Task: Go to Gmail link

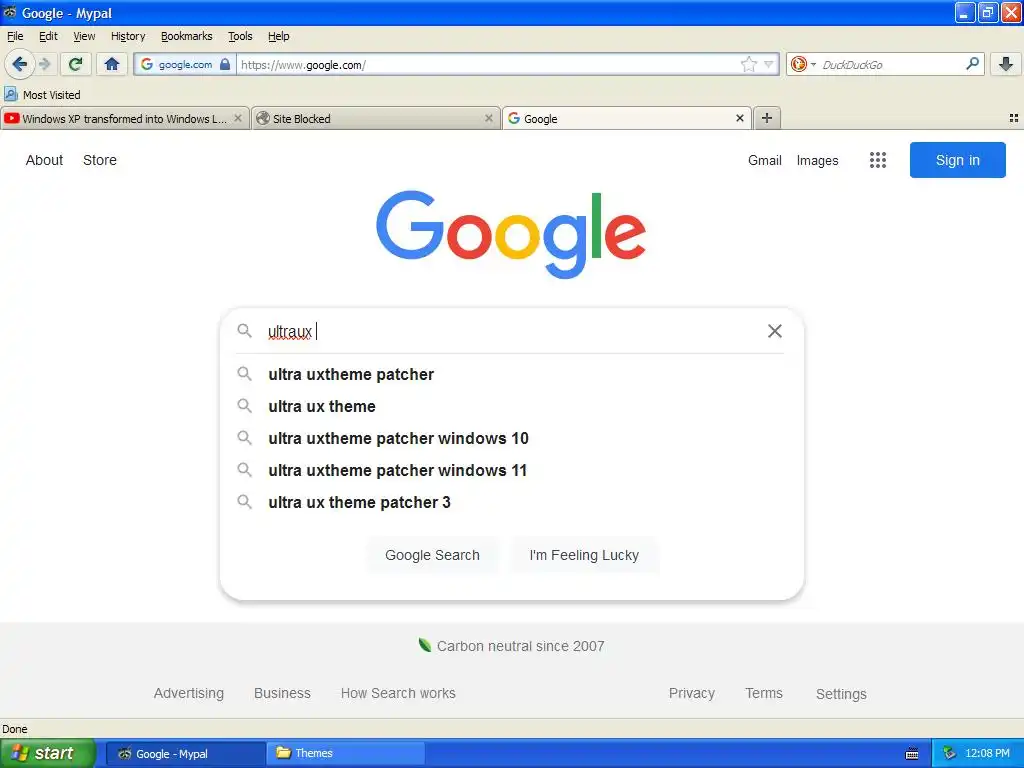Action: [x=765, y=160]
